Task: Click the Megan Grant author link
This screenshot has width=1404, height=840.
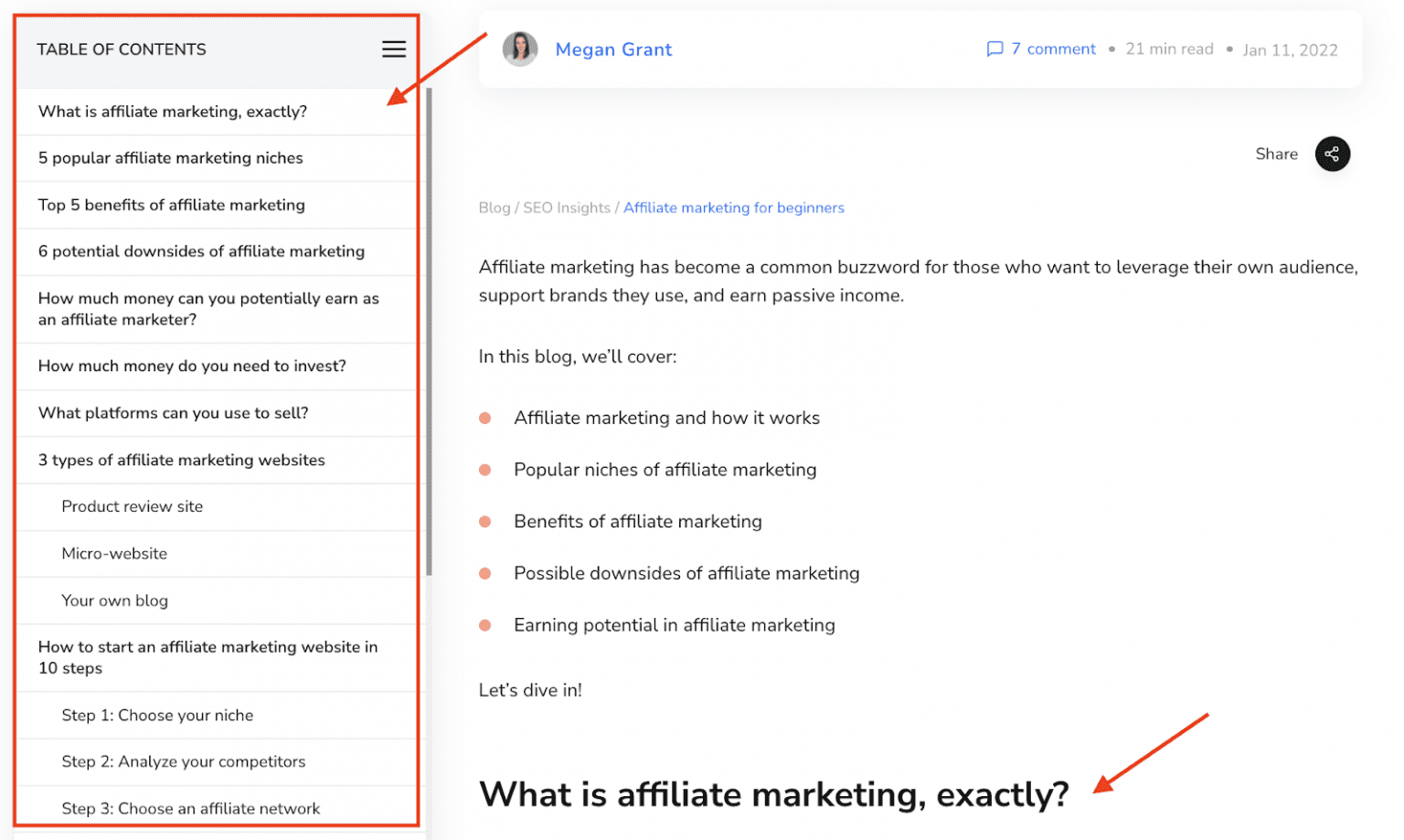Action: [613, 49]
